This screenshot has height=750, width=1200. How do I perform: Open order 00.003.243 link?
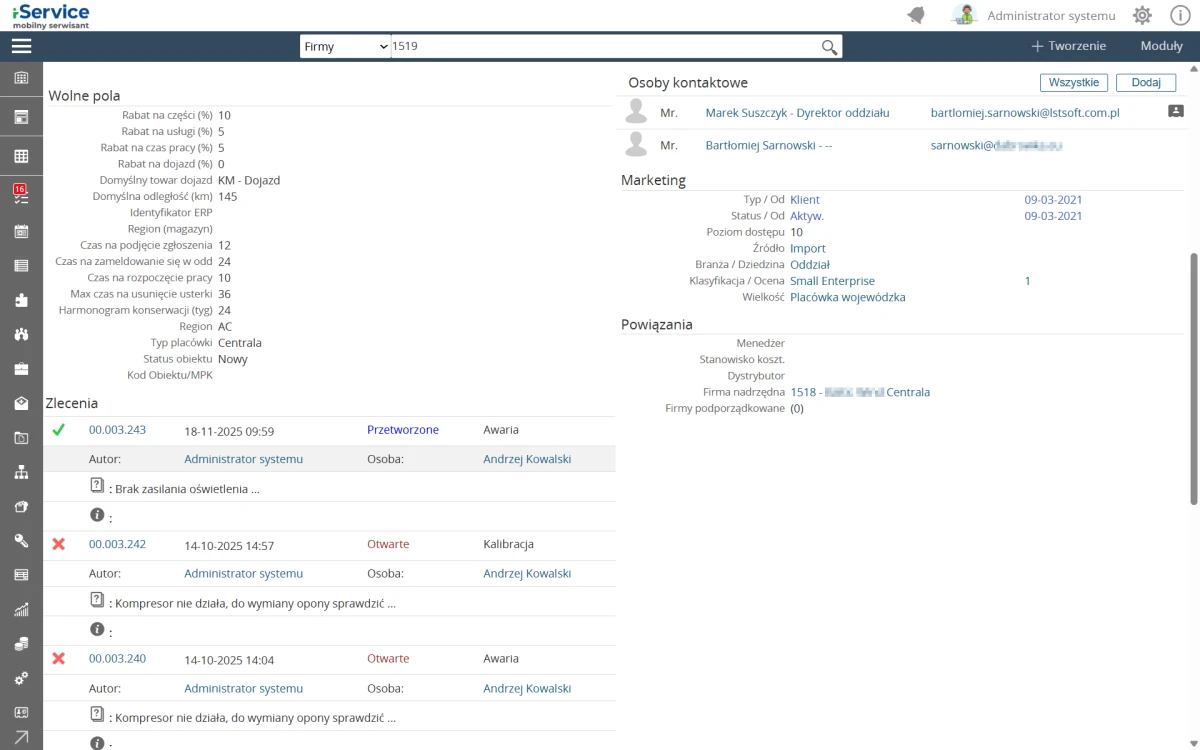click(117, 430)
